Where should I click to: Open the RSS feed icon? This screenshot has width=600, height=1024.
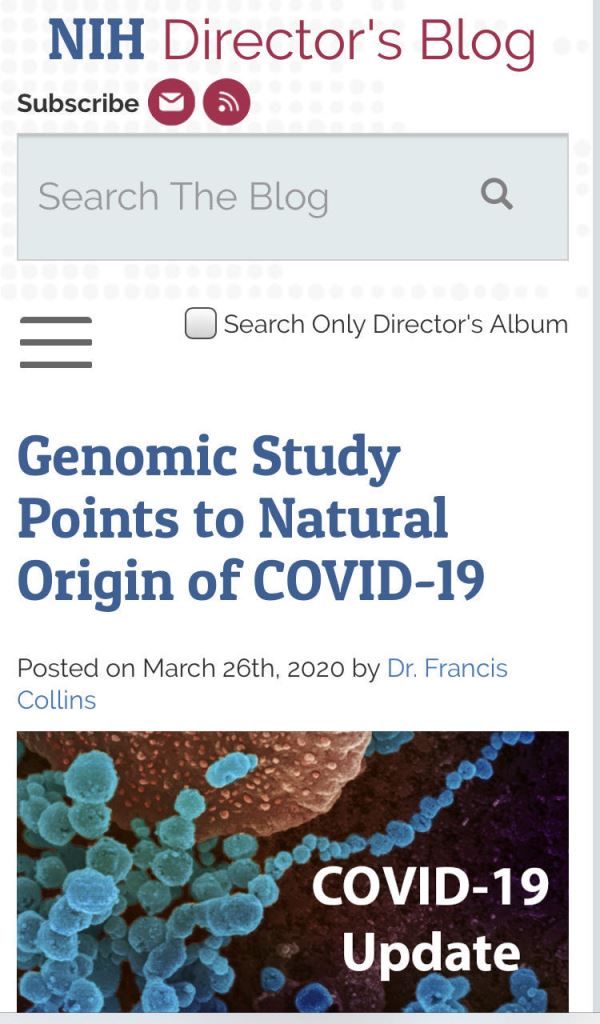tap(226, 102)
